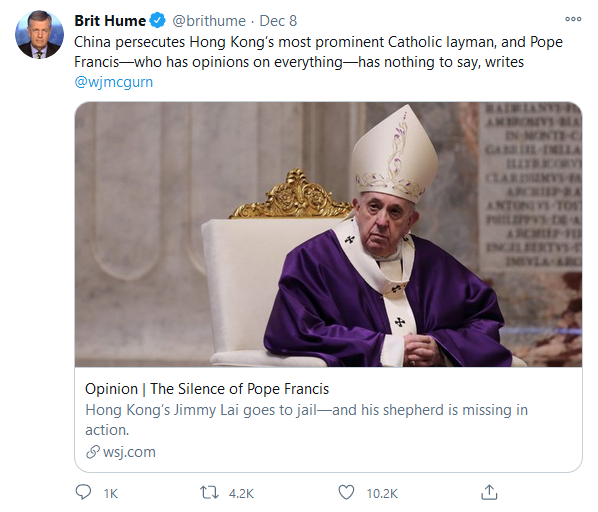The height and width of the screenshot is (512, 598).
Task: Open the @wjmcgurn mention
Action: coord(114,82)
